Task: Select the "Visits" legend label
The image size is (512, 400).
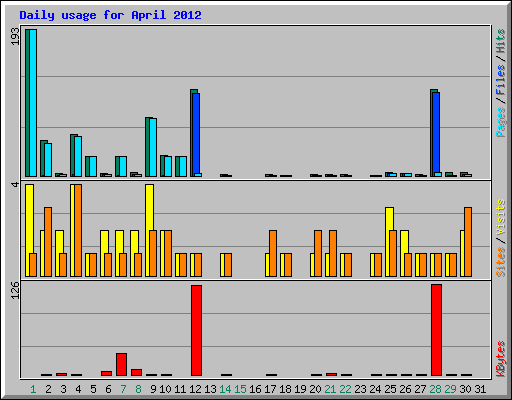Action: point(501,218)
